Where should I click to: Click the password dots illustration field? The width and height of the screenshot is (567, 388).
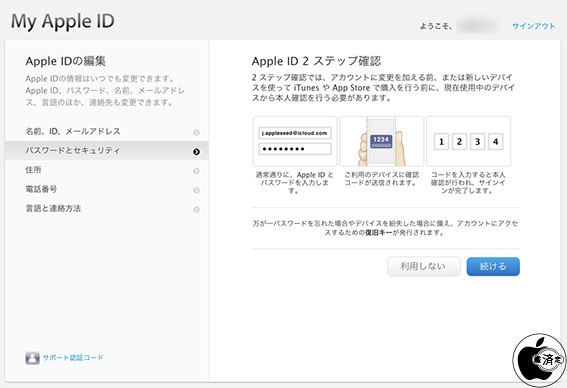point(295,149)
